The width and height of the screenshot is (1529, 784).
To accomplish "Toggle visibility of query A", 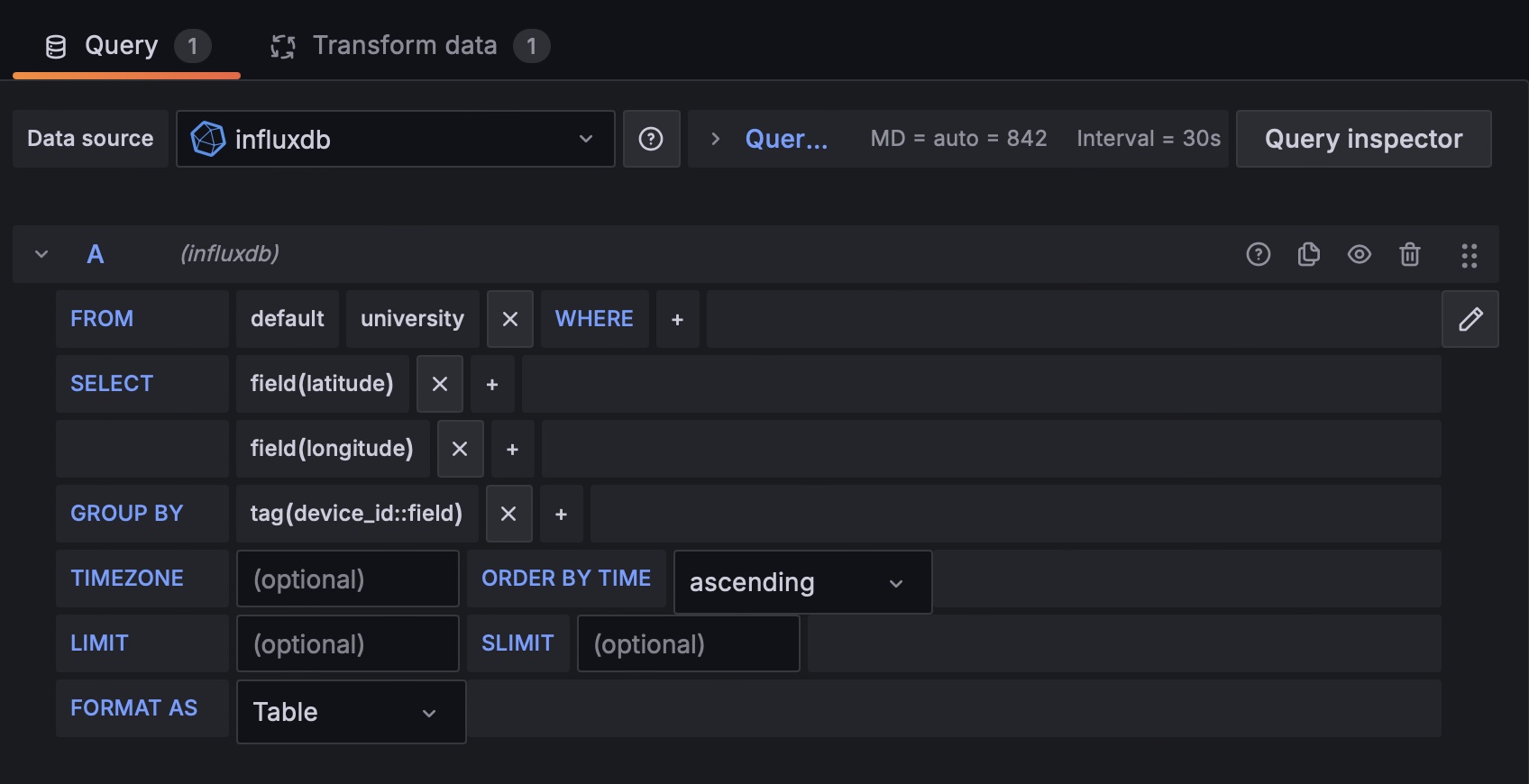I will (x=1359, y=255).
